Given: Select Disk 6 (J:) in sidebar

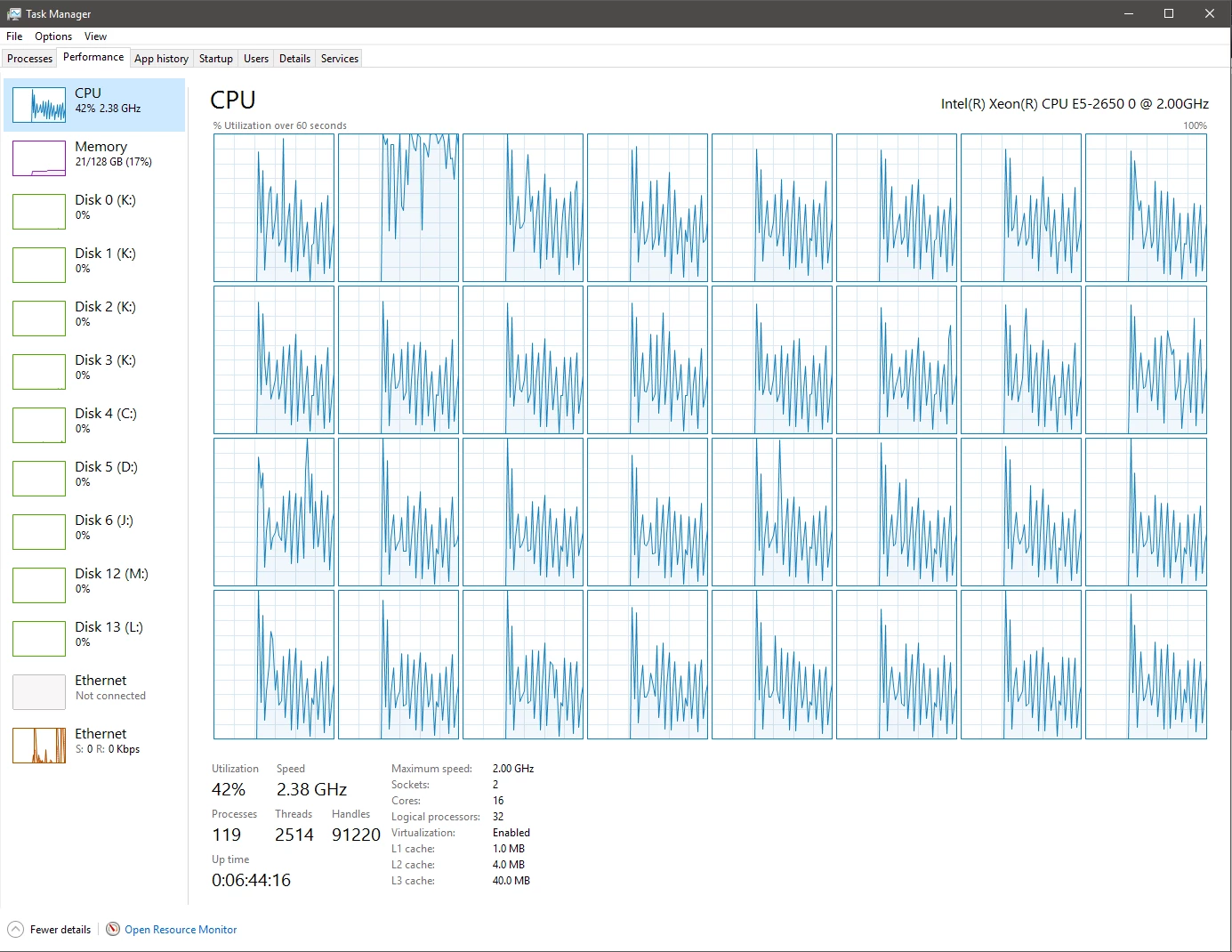Looking at the screenshot, I should pyautogui.click(x=94, y=532).
